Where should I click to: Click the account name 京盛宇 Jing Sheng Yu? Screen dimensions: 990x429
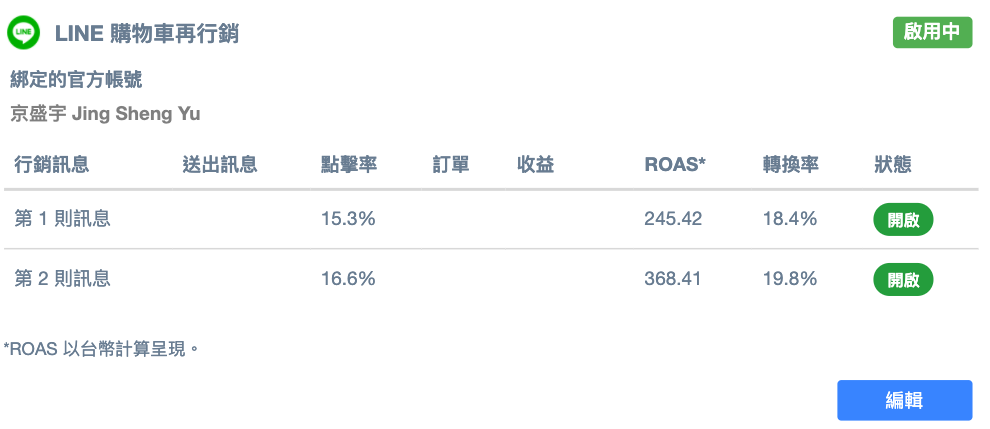coord(105,113)
